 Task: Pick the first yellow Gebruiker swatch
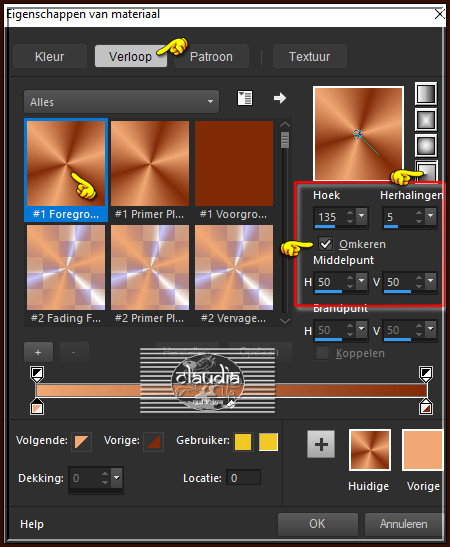point(243,442)
